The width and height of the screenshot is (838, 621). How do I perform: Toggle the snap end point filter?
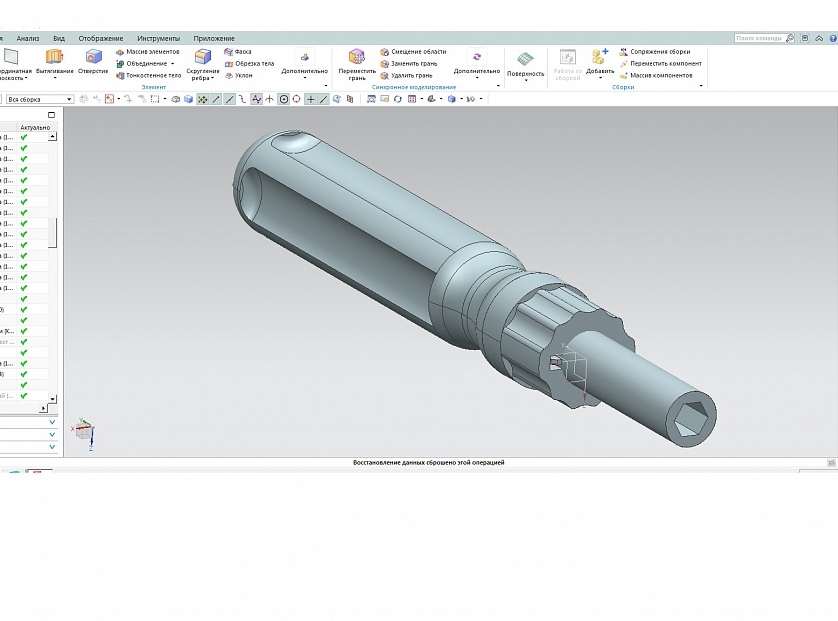click(216, 99)
